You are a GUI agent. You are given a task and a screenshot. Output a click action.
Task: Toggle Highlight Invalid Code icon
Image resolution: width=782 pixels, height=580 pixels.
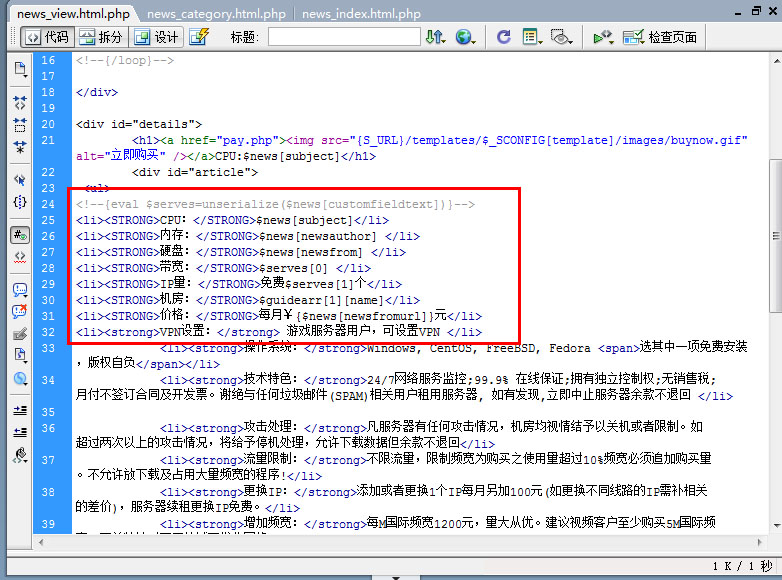20,257
